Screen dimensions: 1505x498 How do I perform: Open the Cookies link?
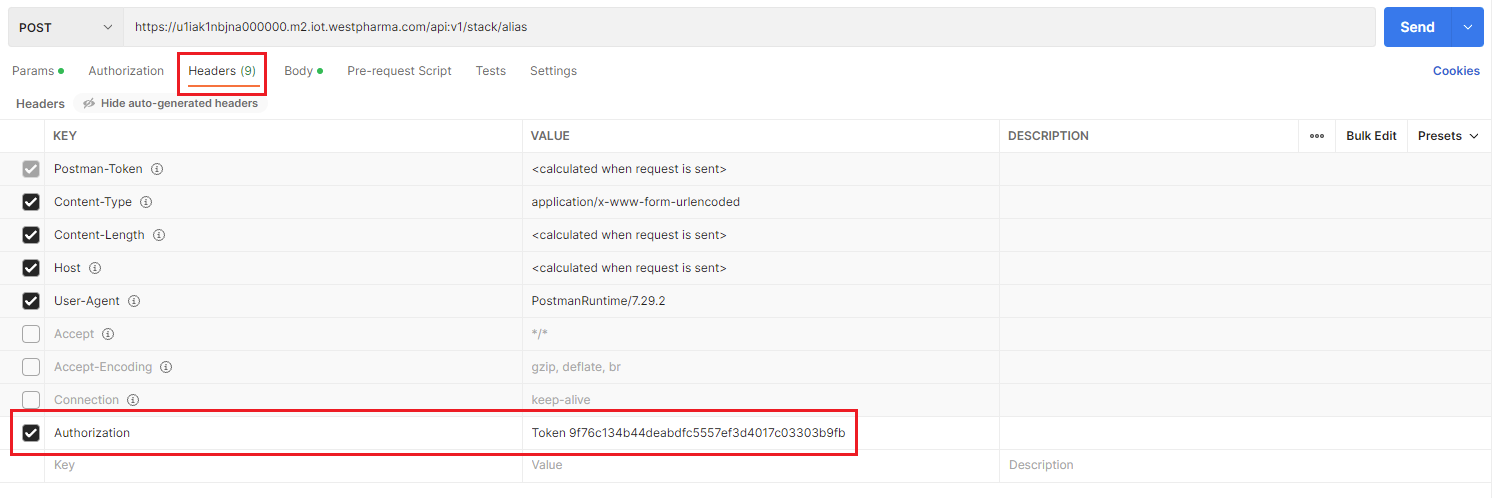pos(1455,71)
